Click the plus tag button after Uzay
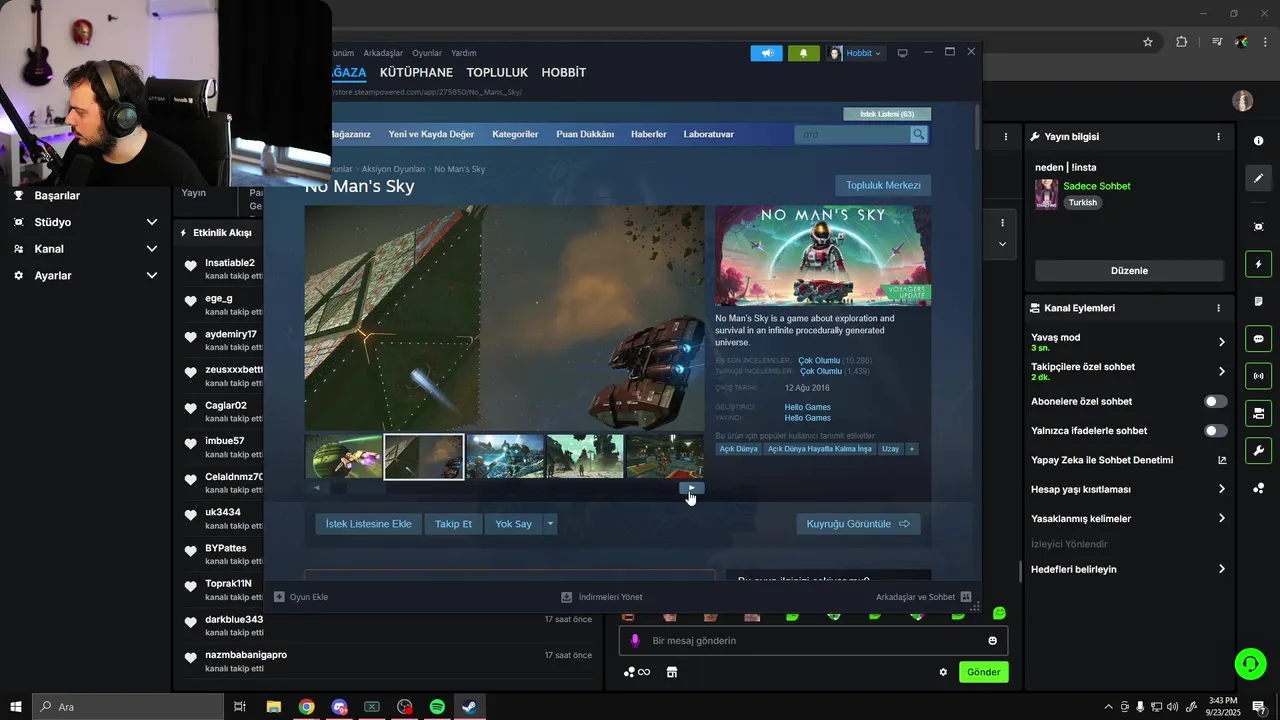1280x720 pixels. (x=911, y=449)
